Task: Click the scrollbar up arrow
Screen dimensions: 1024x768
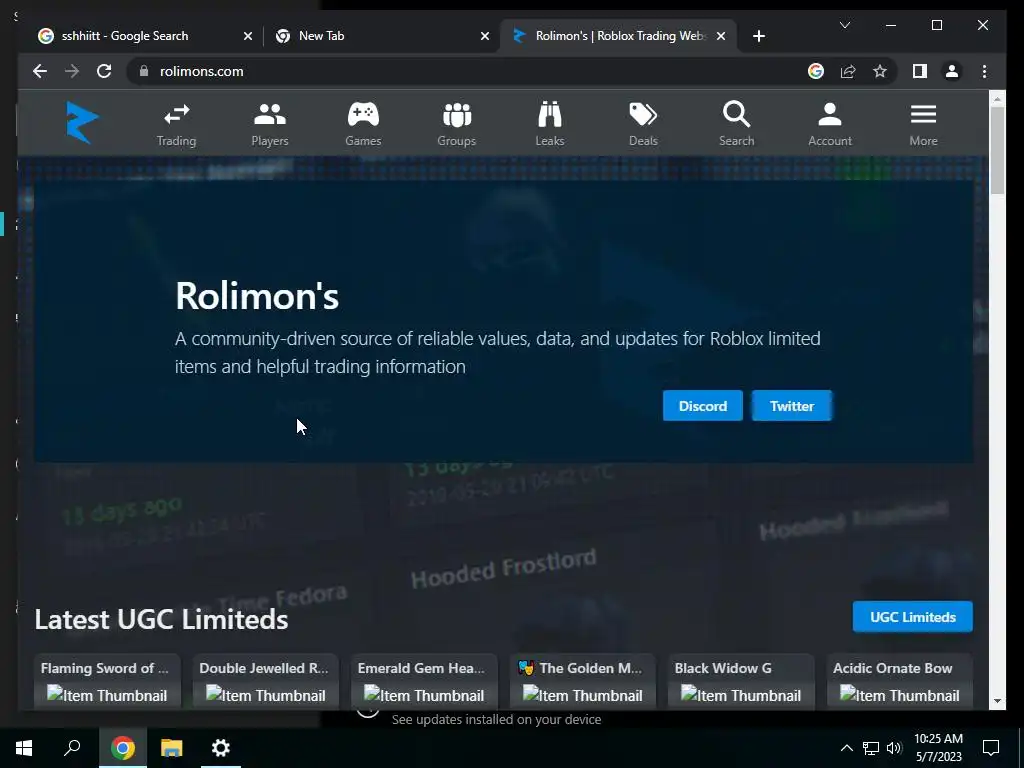Action: click(x=997, y=99)
